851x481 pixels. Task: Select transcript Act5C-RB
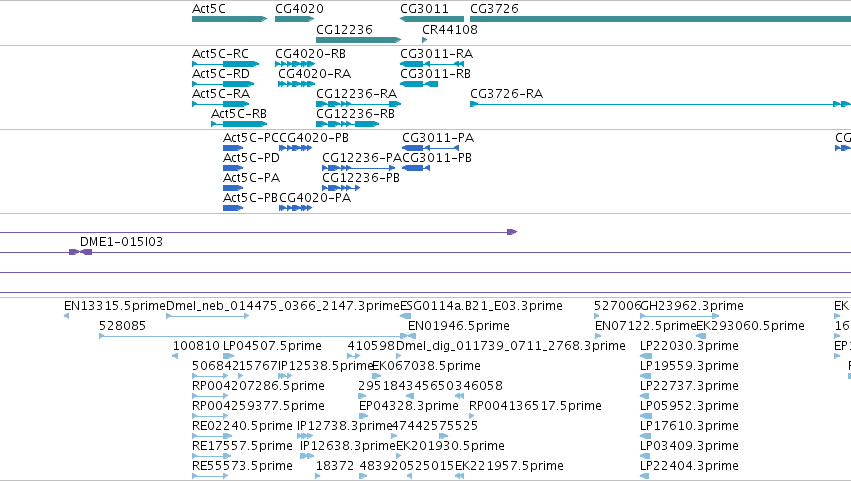pos(239,124)
